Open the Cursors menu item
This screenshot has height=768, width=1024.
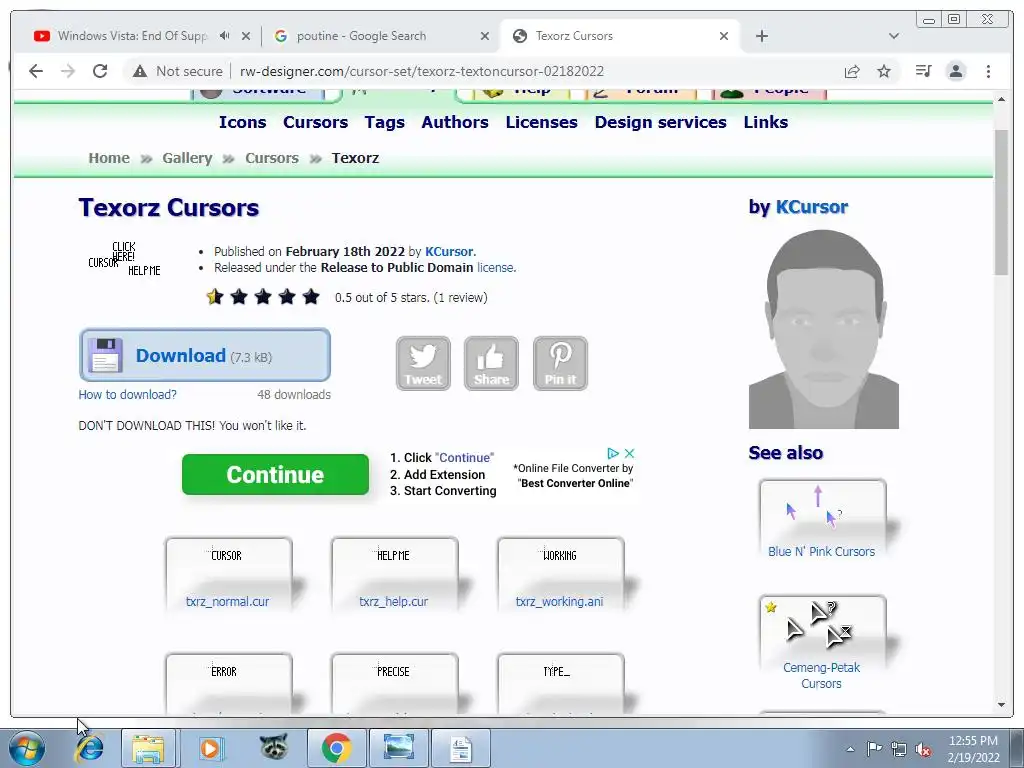tap(315, 122)
